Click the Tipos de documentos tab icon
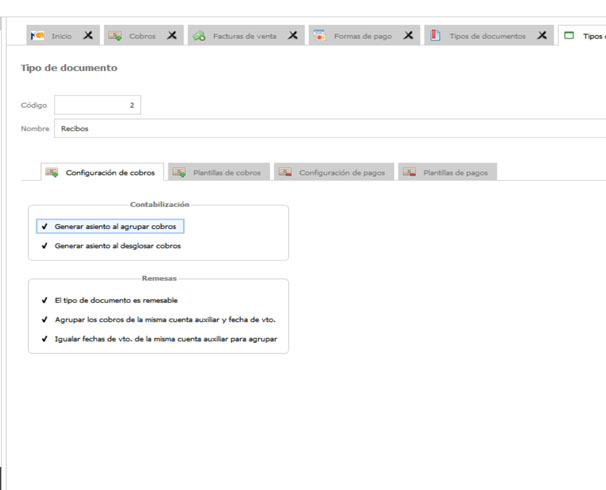The height and width of the screenshot is (490, 606). tap(435, 35)
